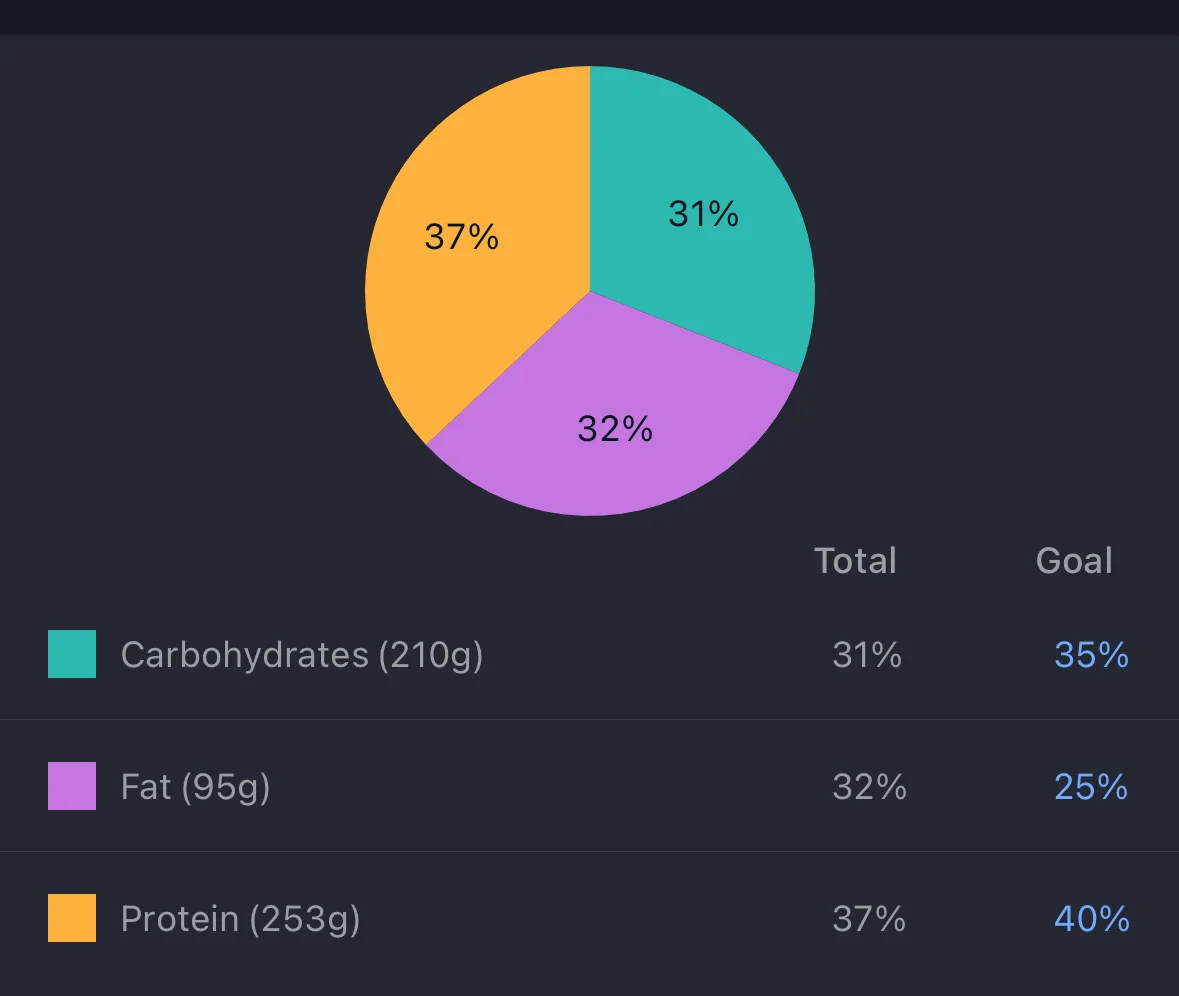This screenshot has height=996, width=1179.
Task: Click the Total column header
Action: pos(855,561)
